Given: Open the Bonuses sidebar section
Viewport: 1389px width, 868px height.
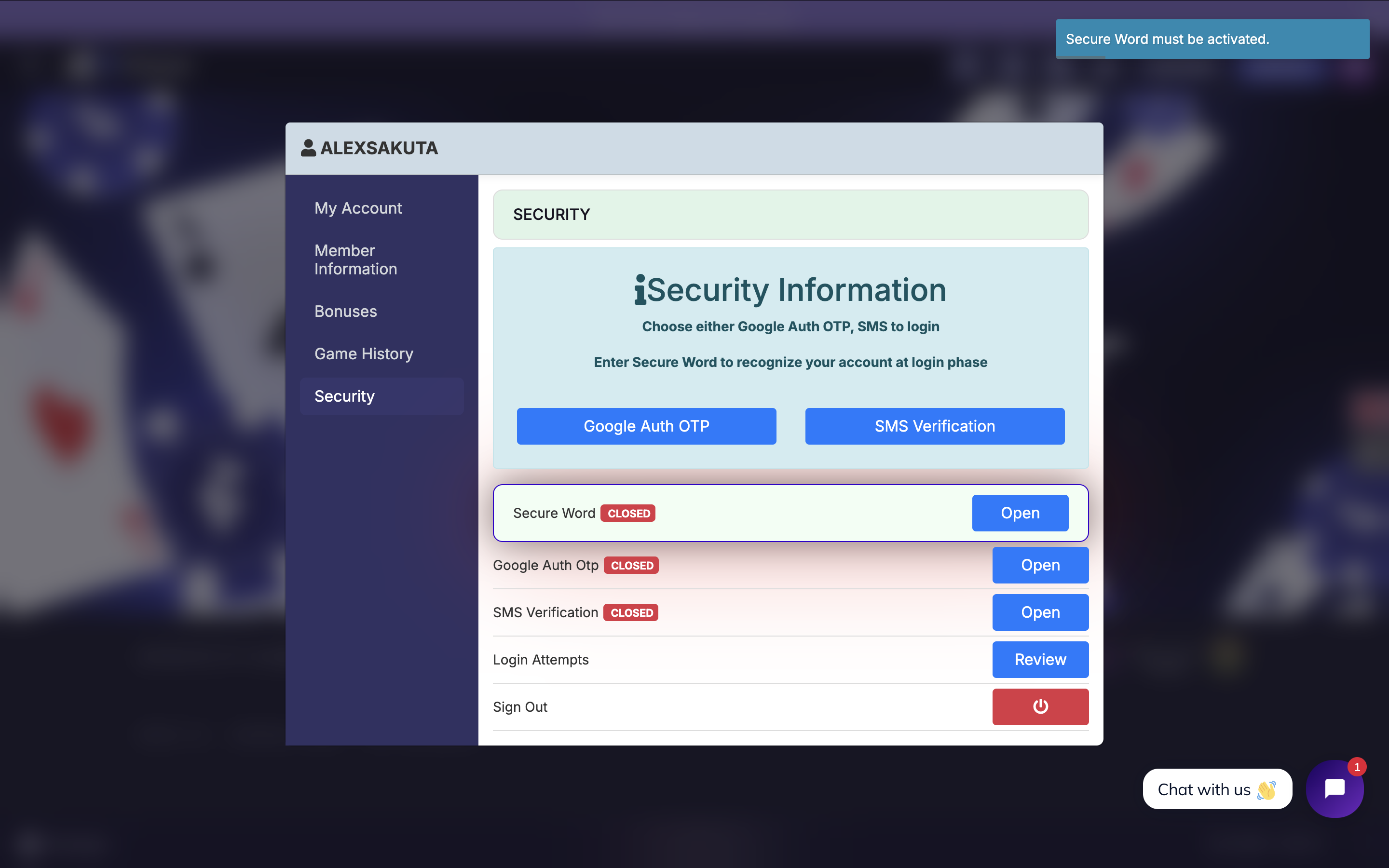Looking at the screenshot, I should click(x=345, y=311).
